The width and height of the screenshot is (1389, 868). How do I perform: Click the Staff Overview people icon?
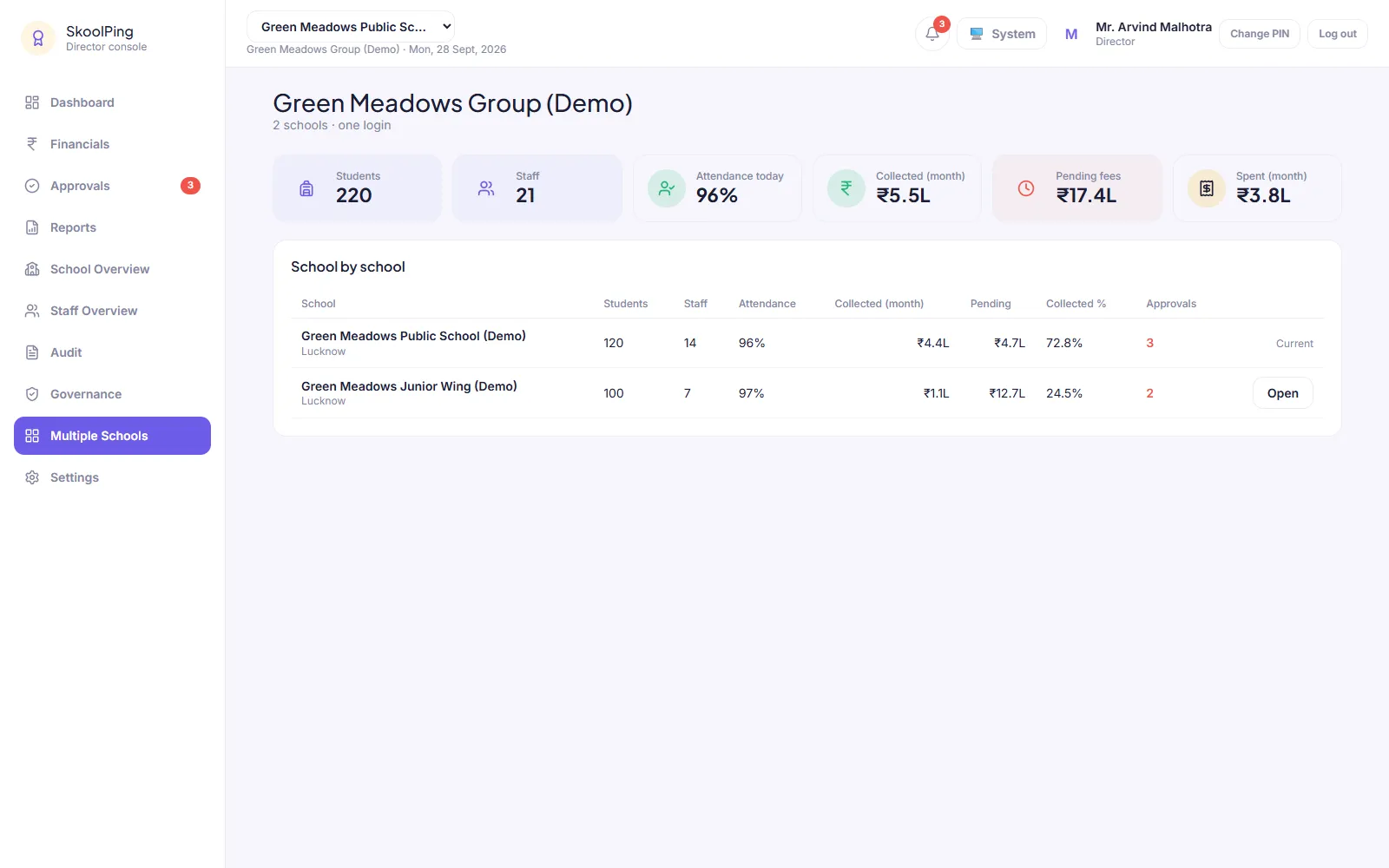tap(32, 311)
